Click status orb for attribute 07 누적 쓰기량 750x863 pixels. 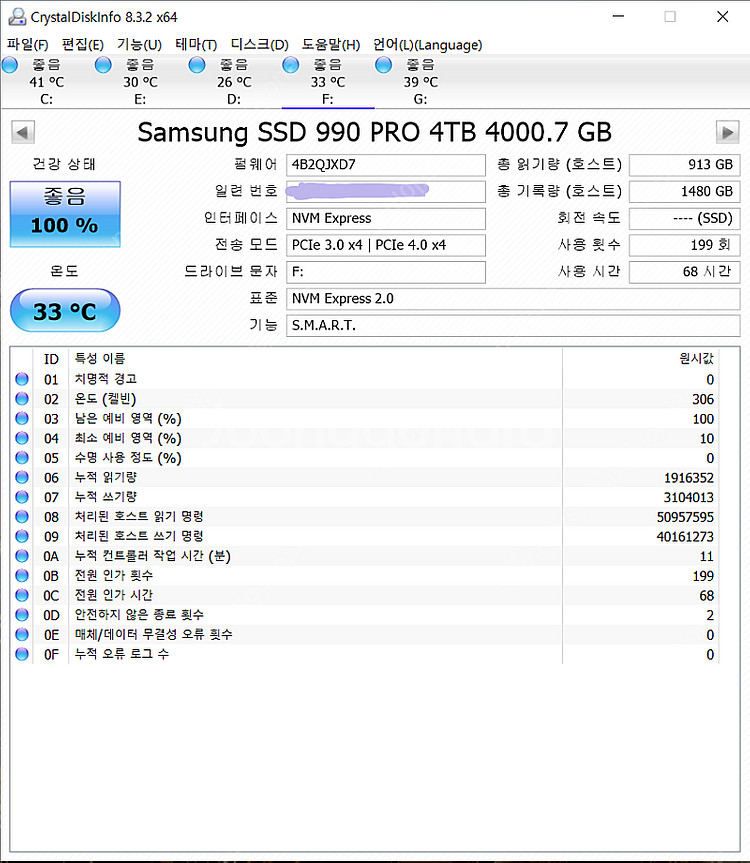pyautogui.click(x=22, y=497)
